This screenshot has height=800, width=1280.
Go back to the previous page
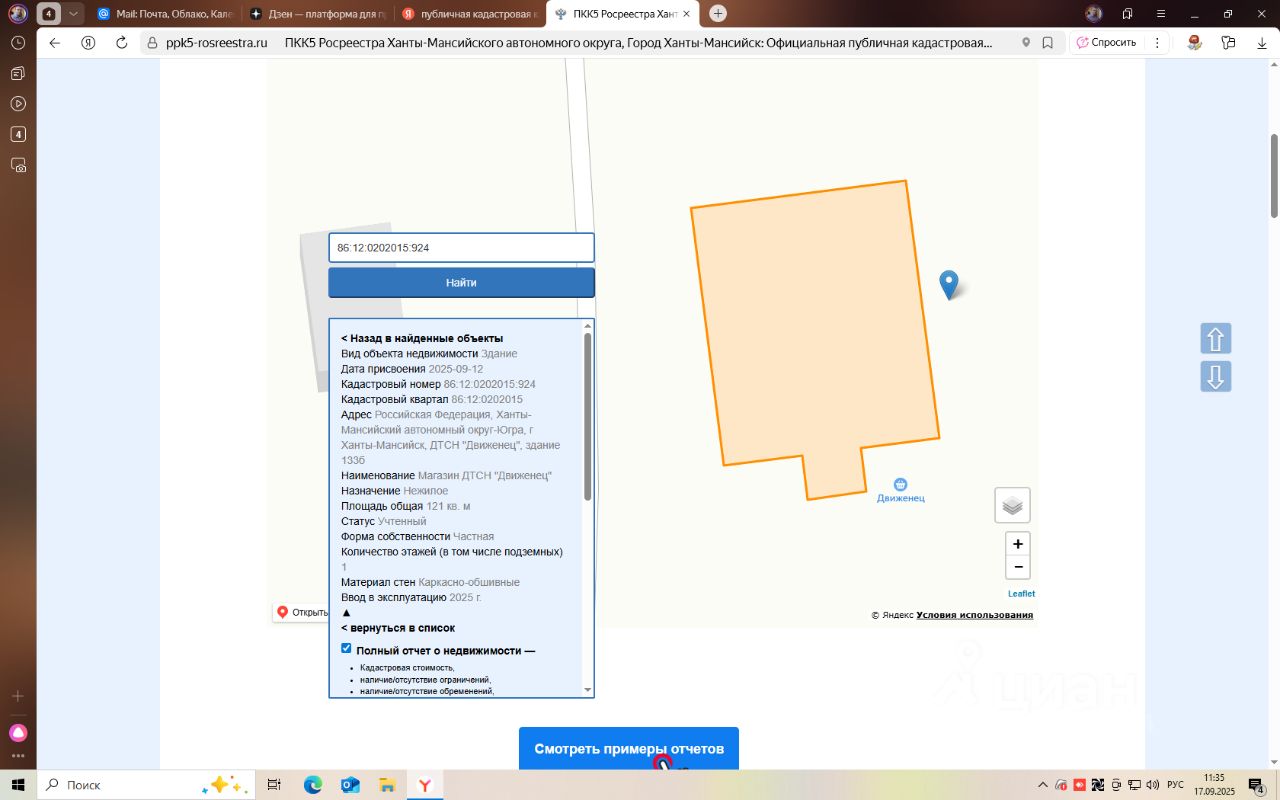pos(55,43)
